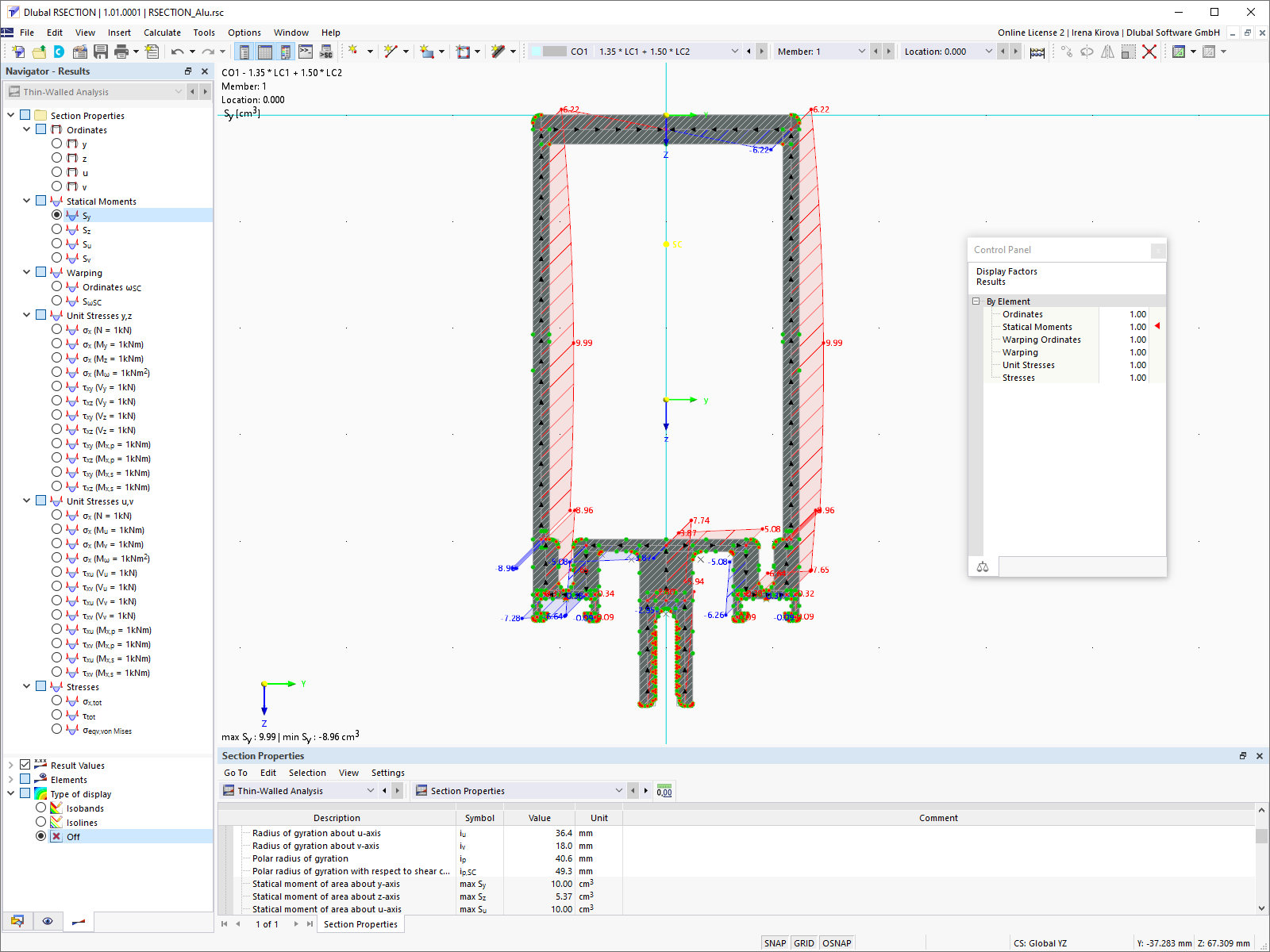The height and width of the screenshot is (952, 1270).
Task: Open the Location 0.000 dropdown
Action: 989,52
